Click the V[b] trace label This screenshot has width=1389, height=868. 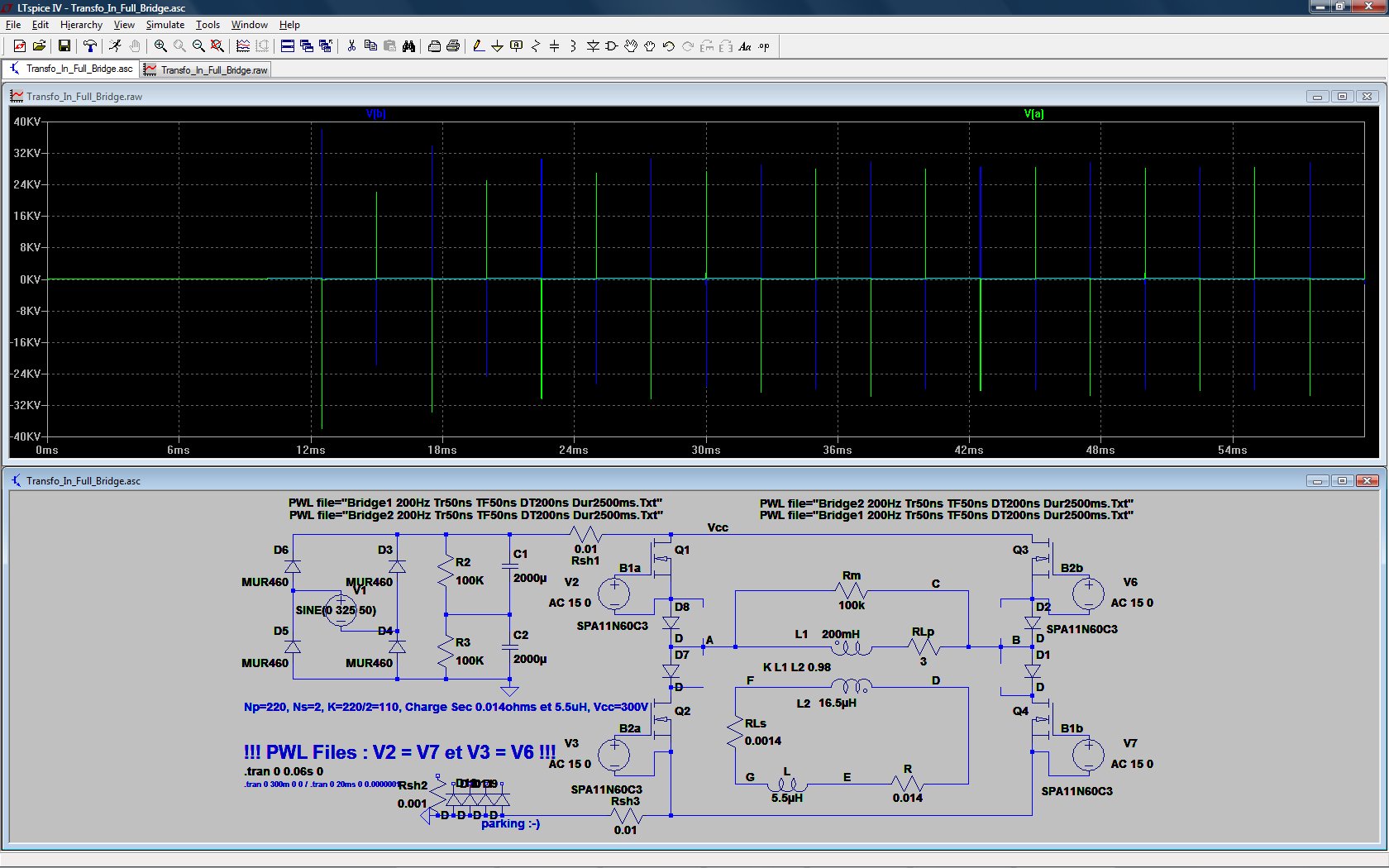click(x=375, y=114)
